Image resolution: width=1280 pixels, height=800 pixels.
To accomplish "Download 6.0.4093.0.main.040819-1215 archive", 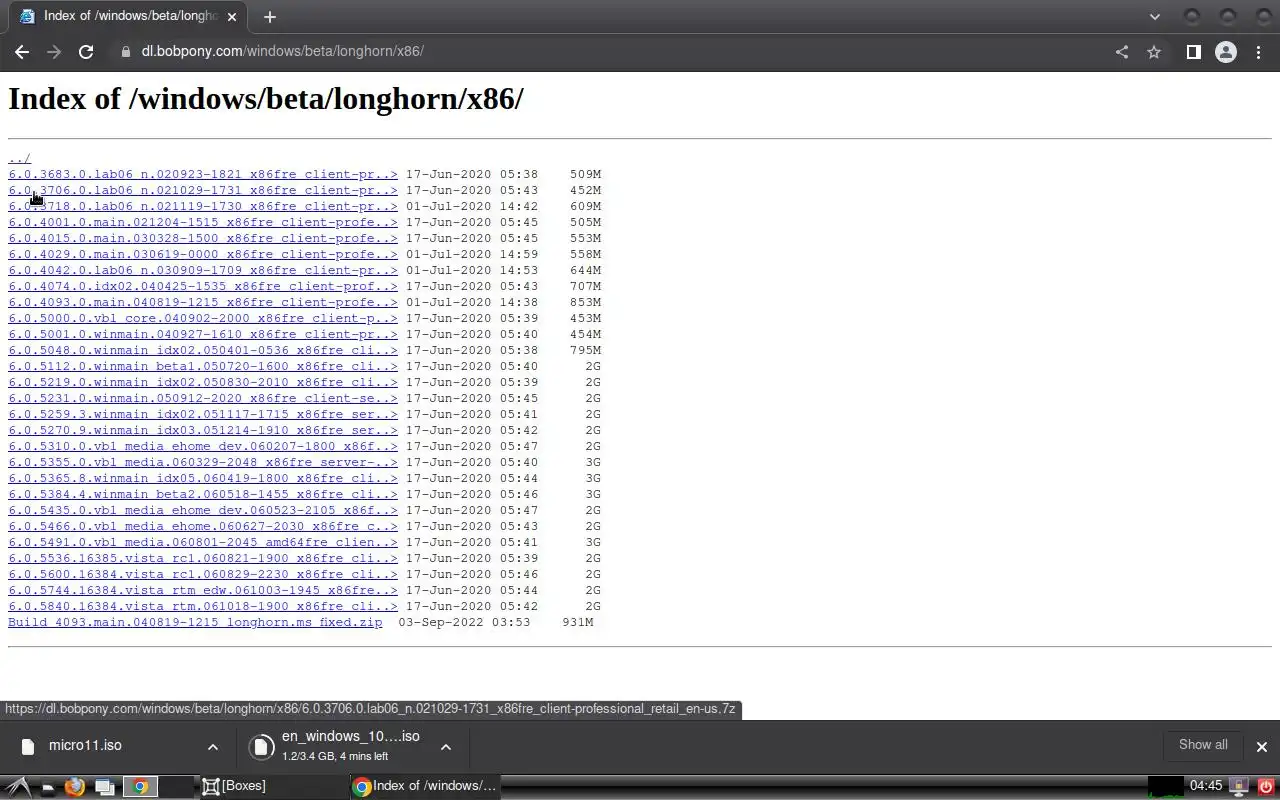I will pyautogui.click(x=203, y=302).
